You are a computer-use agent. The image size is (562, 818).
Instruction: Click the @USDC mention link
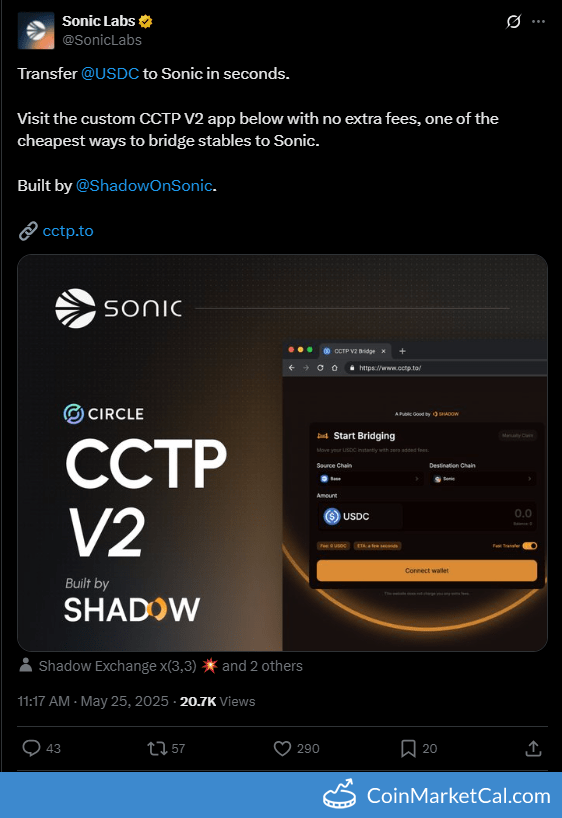coord(110,74)
